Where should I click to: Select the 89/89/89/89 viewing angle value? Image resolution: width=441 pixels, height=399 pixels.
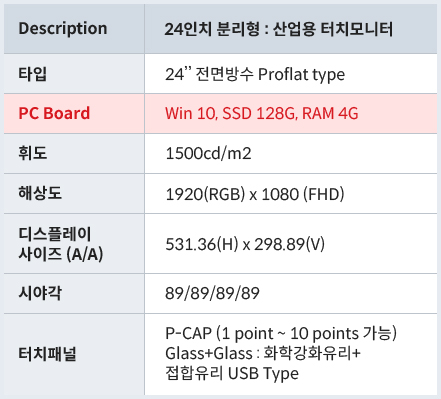click(x=212, y=293)
